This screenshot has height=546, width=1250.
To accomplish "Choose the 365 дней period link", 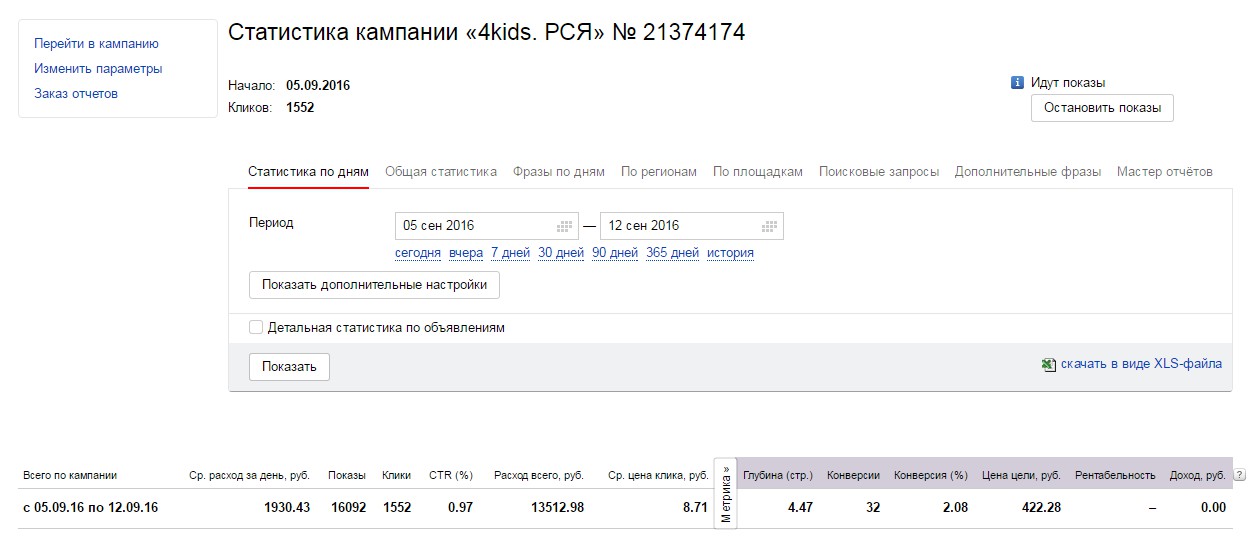I will click(672, 253).
